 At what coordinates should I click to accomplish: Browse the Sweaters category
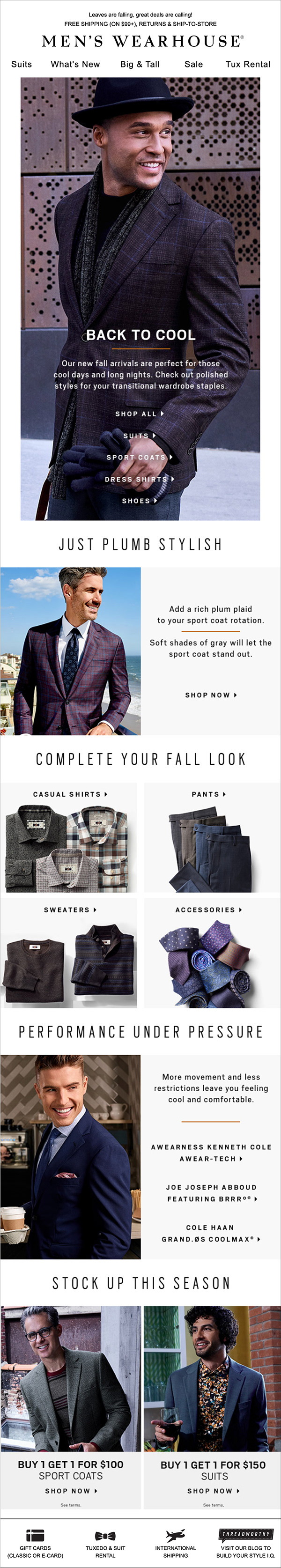tap(69, 953)
